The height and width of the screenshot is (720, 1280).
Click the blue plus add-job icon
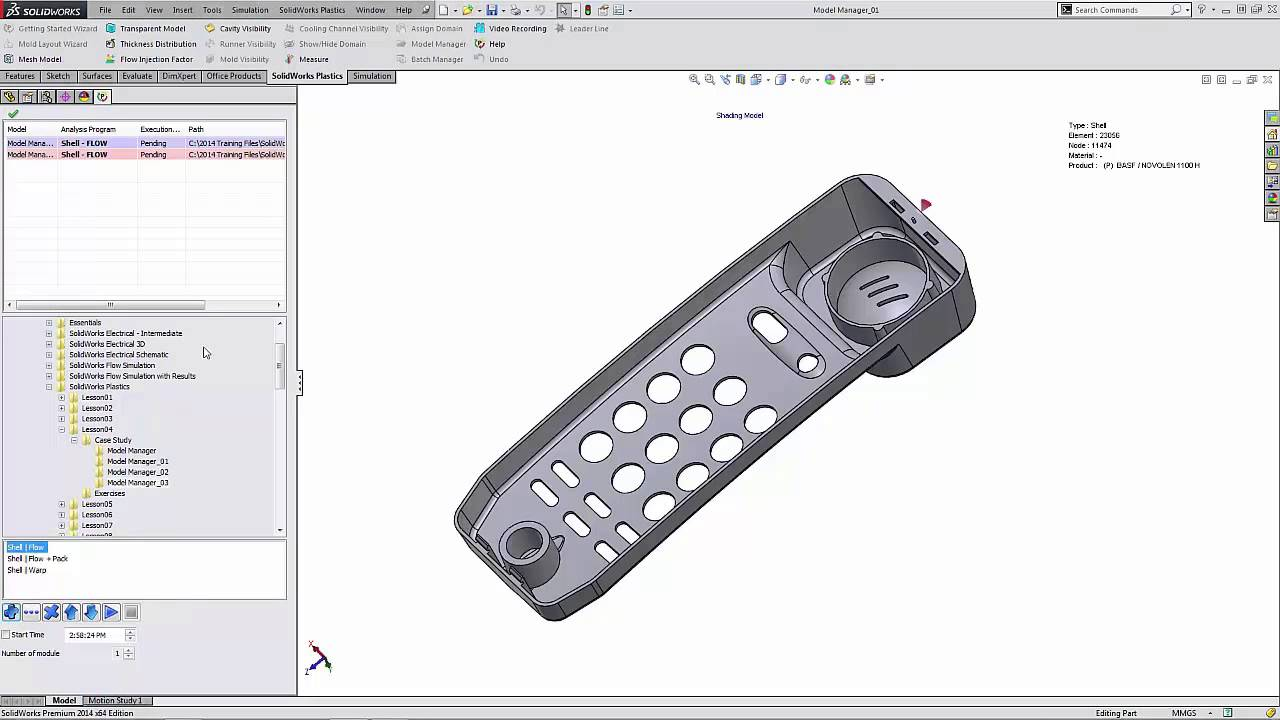[11, 612]
